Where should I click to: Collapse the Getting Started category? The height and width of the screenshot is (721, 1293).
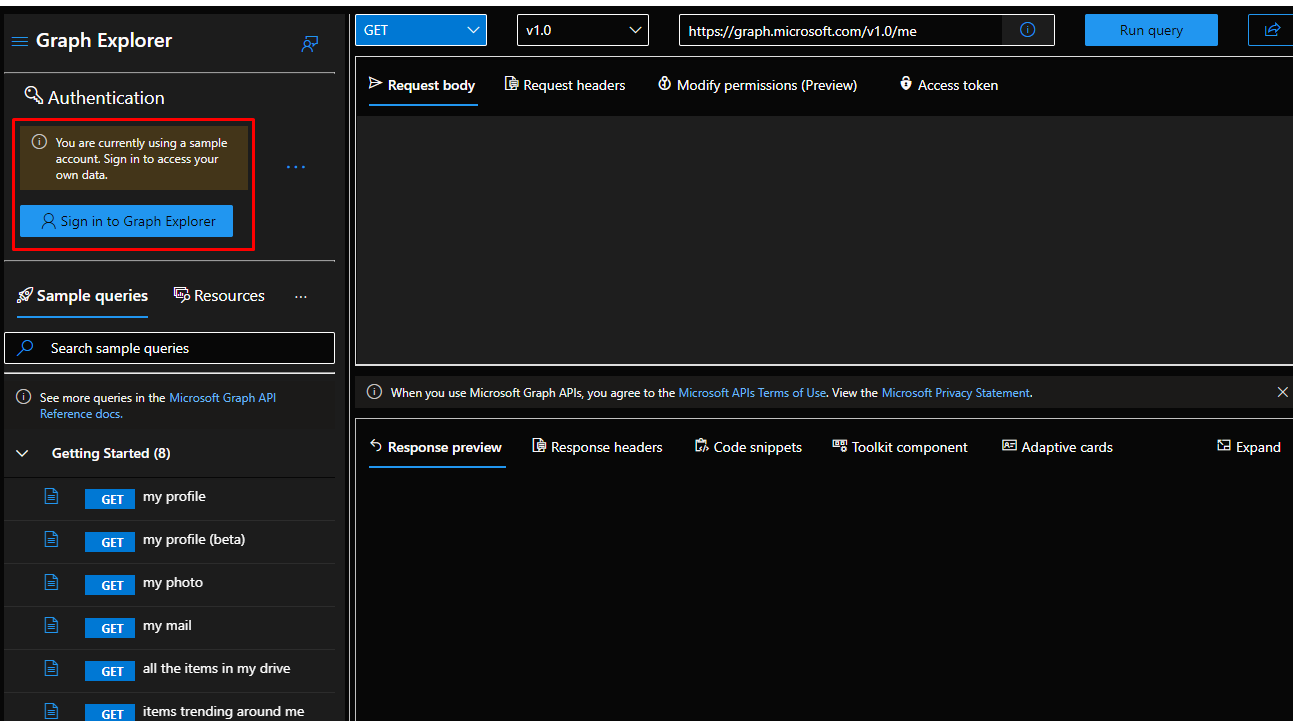click(23, 453)
